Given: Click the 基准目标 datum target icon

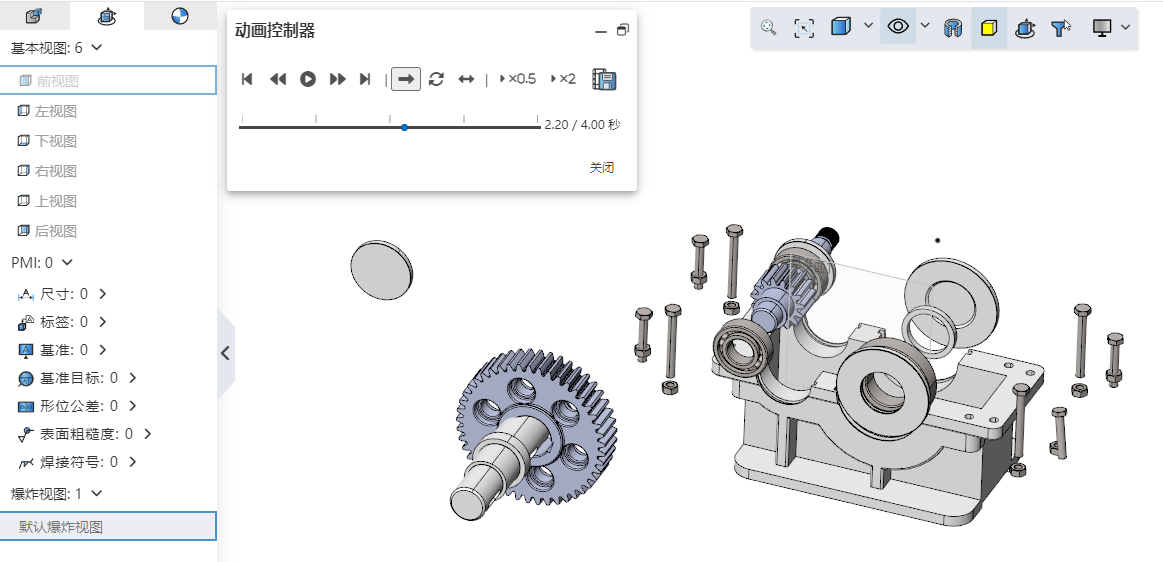Looking at the screenshot, I should click(26, 379).
